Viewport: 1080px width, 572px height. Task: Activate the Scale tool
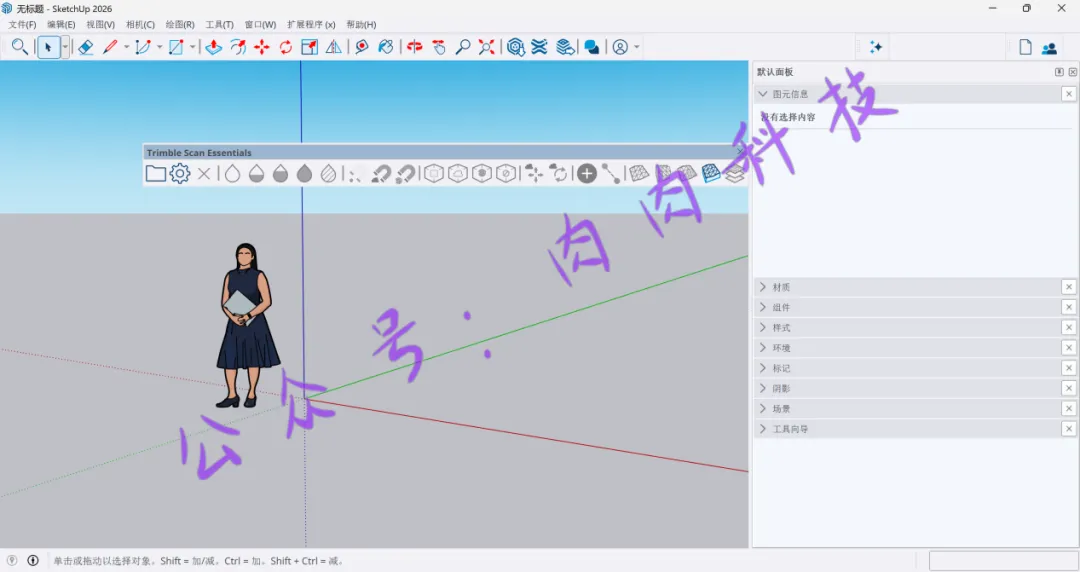(x=310, y=47)
